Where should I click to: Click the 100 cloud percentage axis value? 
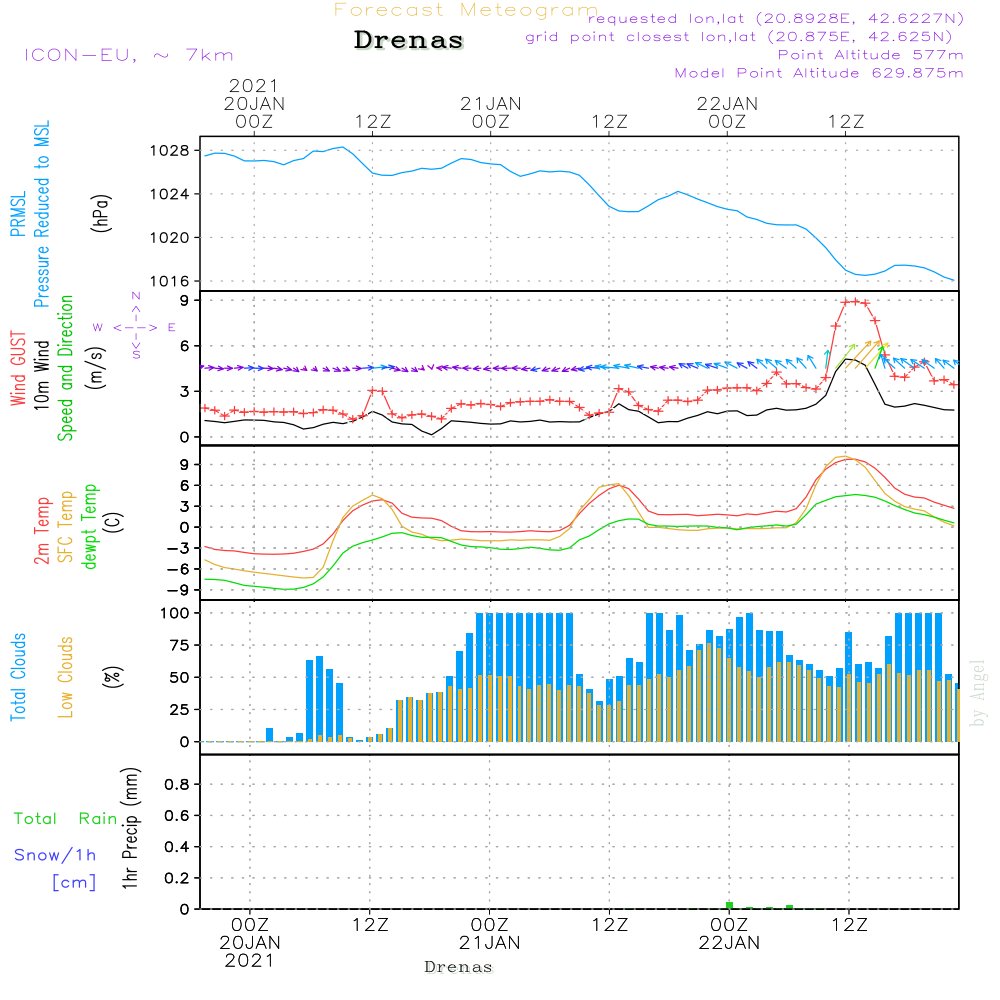[175, 613]
